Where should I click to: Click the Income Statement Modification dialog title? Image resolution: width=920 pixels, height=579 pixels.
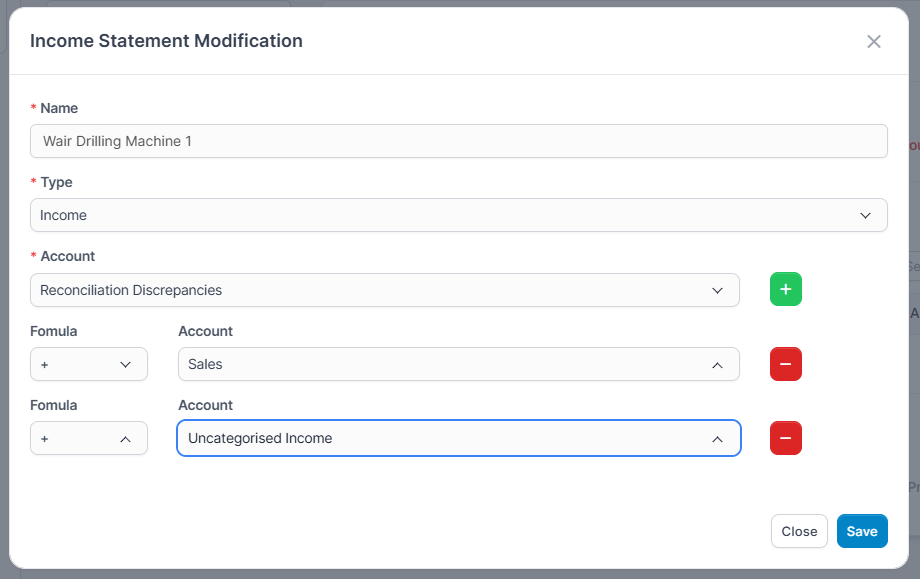(166, 41)
